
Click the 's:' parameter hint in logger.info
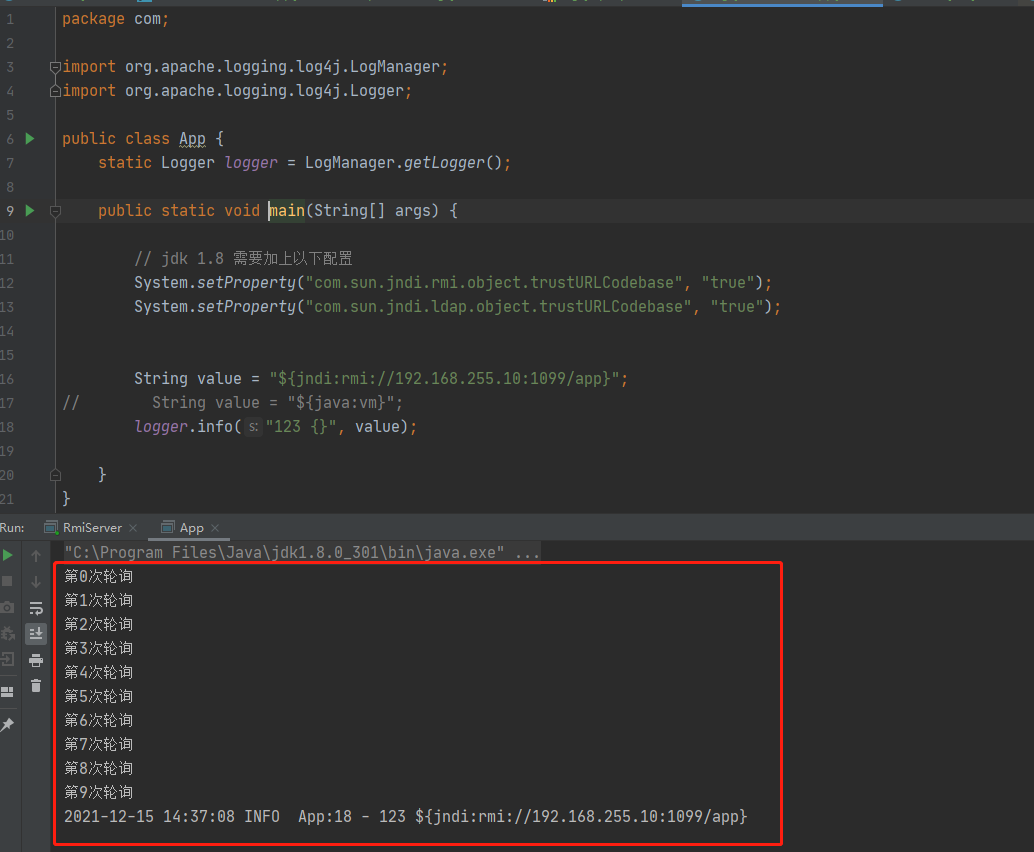pos(253,427)
